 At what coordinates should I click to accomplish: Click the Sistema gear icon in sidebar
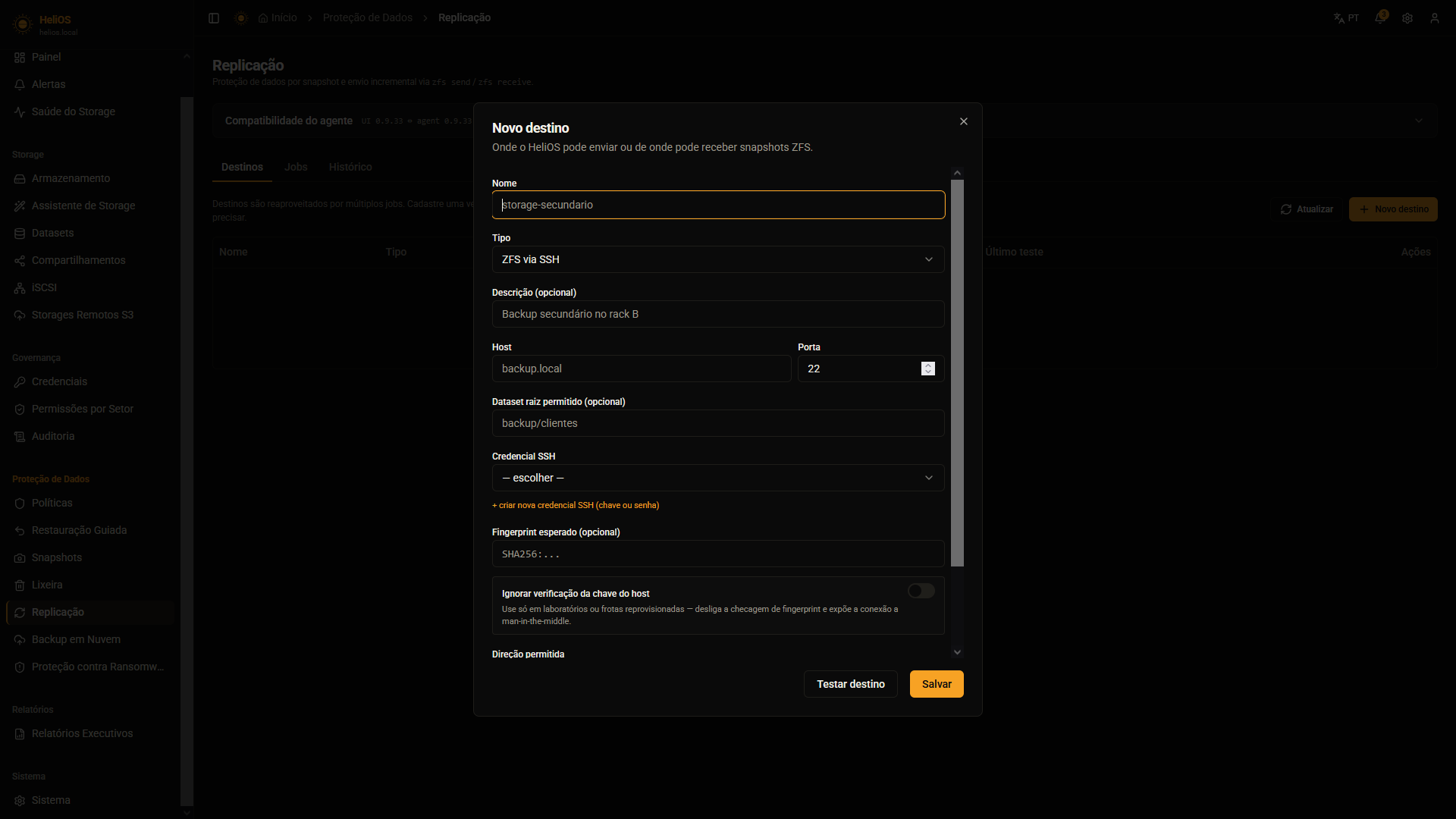coord(20,800)
